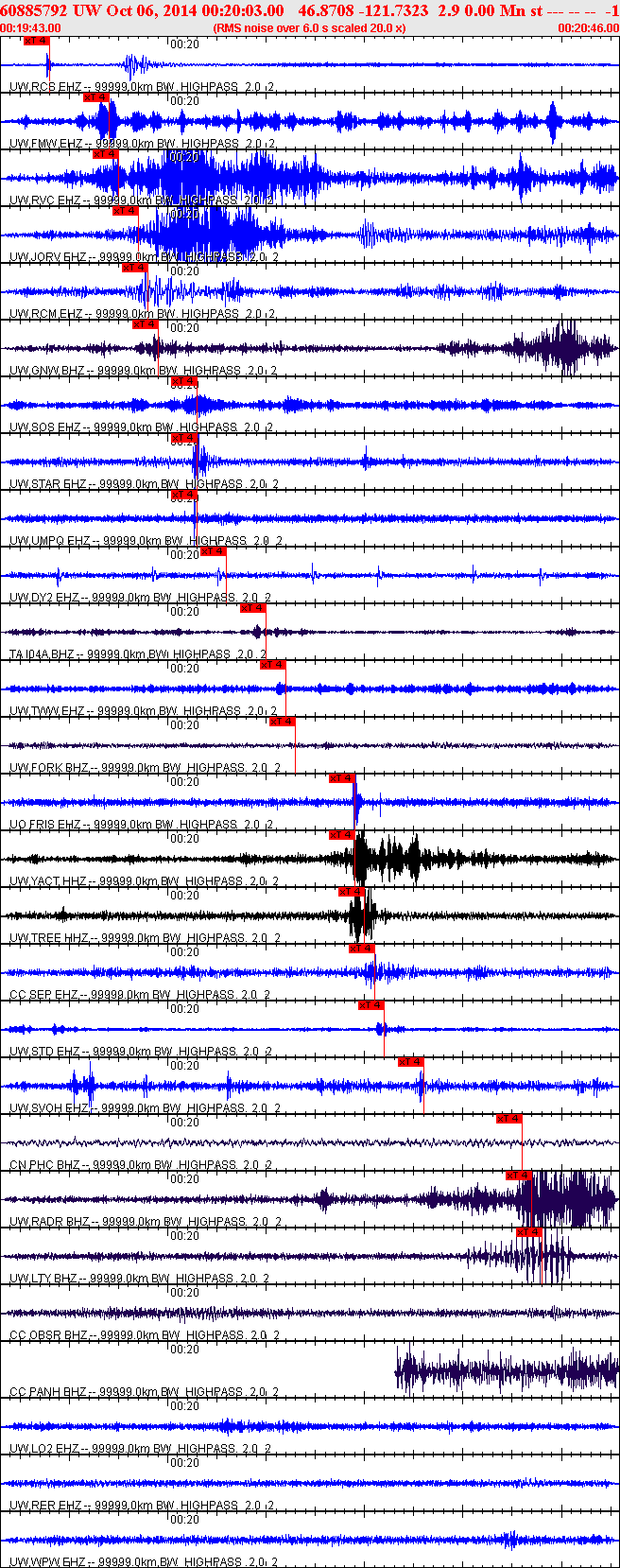Click the CN.PHC BHZ station label
This screenshot has height=1568, width=620.
(45, 1165)
